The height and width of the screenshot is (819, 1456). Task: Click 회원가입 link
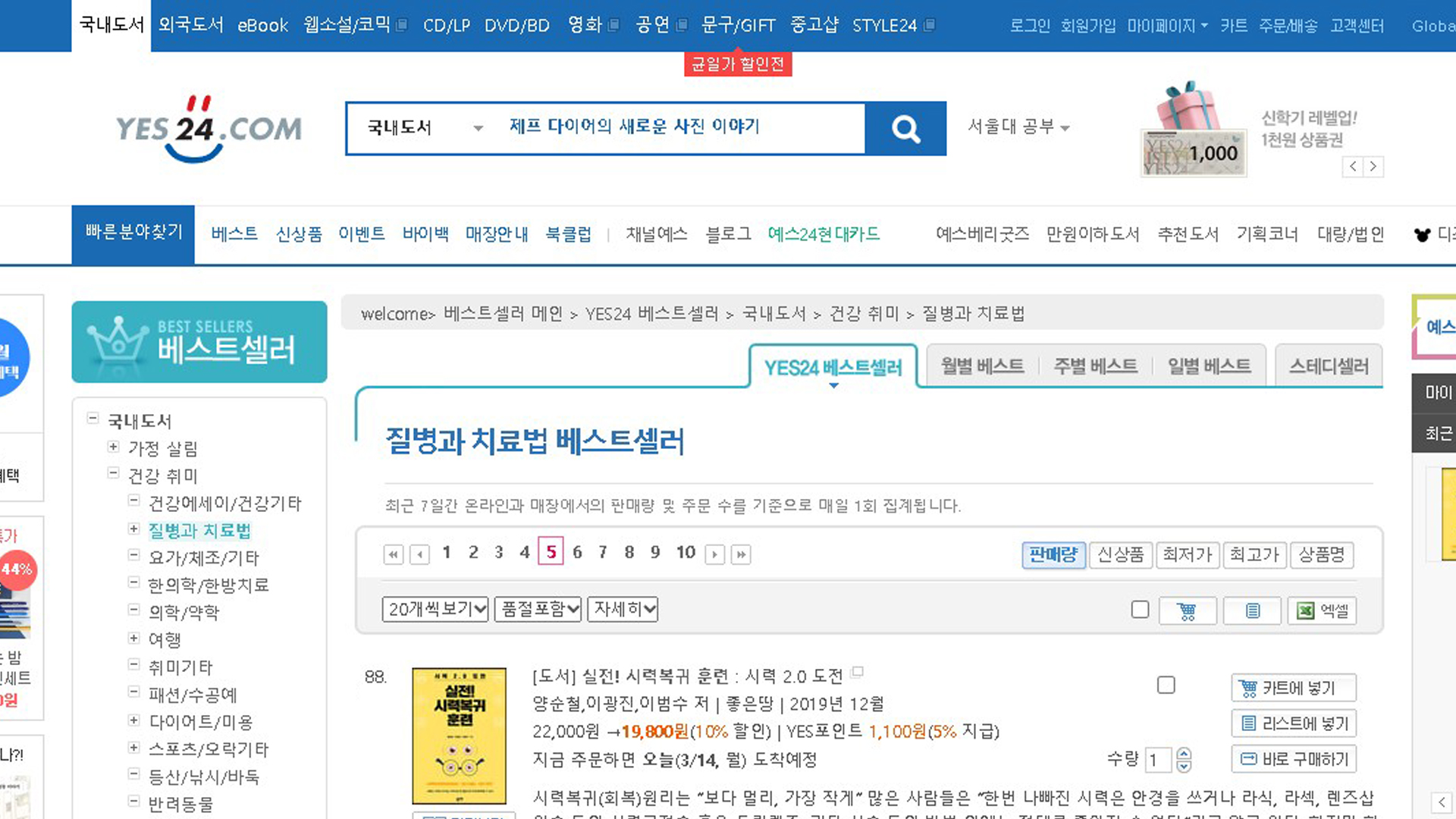tap(1088, 26)
